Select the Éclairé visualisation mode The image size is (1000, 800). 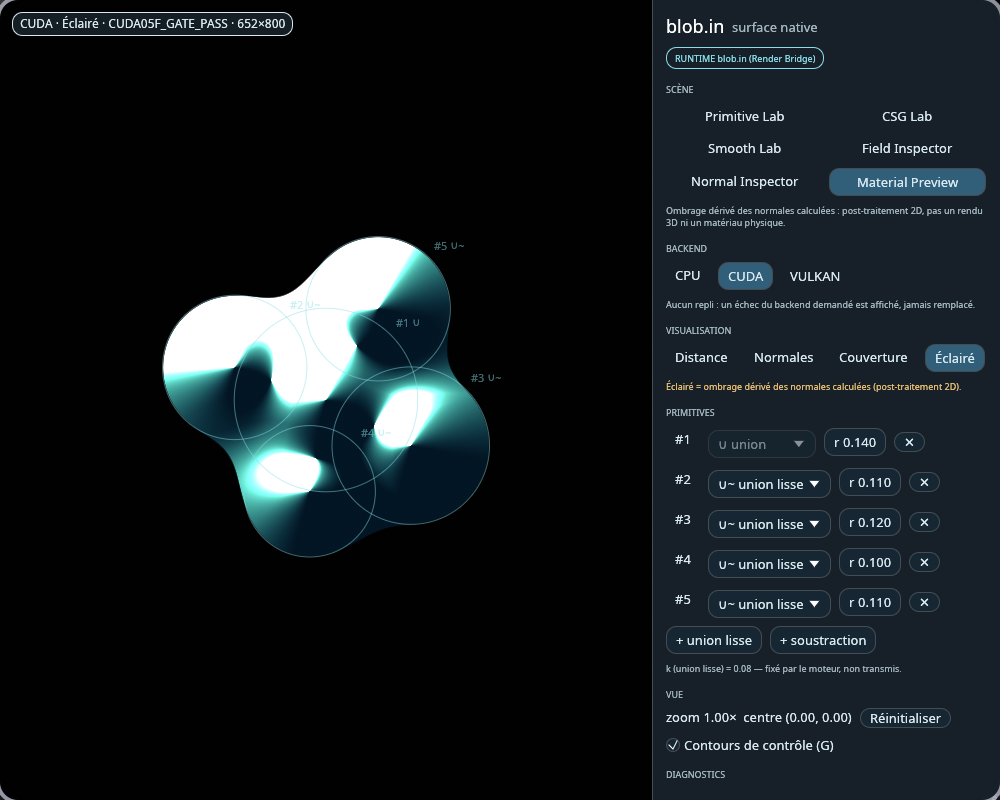(955, 358)
